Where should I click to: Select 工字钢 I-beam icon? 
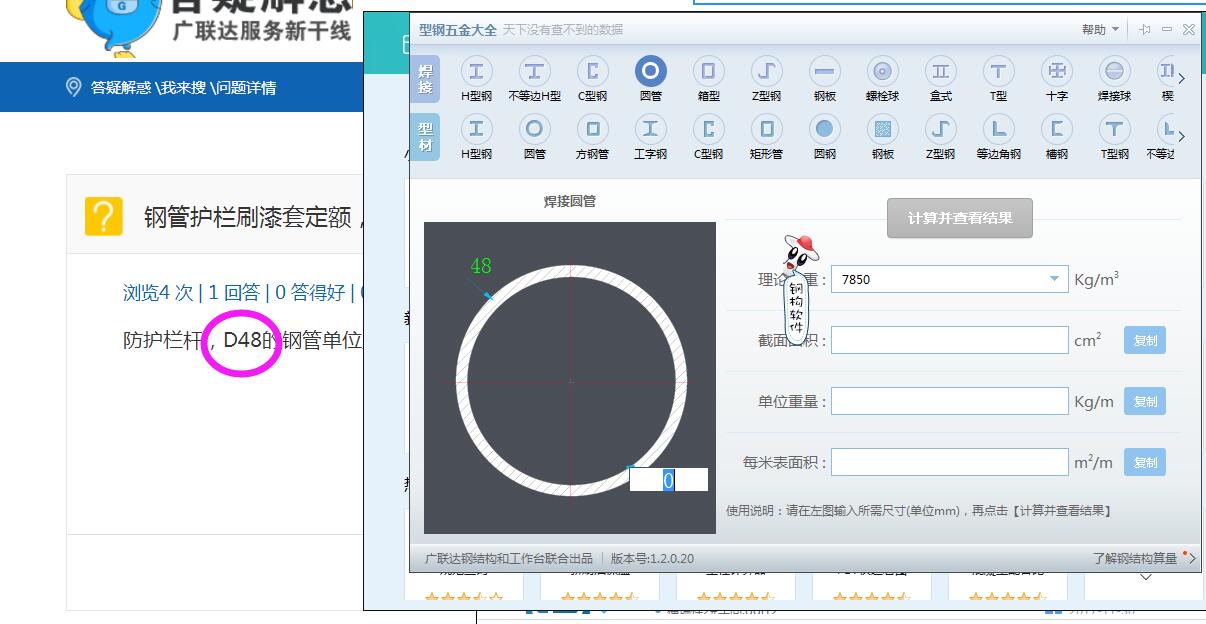point(651,137)
